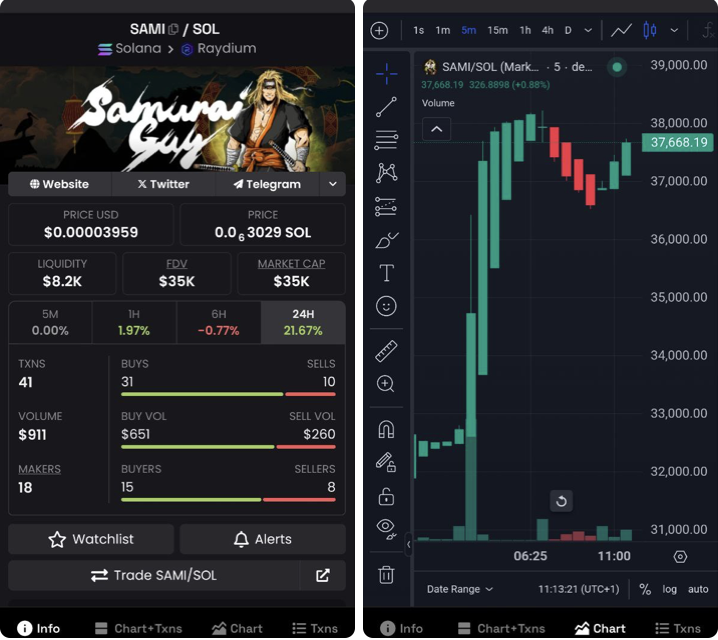Image resolution: width=718 pixels, height=640 pixels.
Task: Open Alerts for SAMI
Action: tap(262, 539)
